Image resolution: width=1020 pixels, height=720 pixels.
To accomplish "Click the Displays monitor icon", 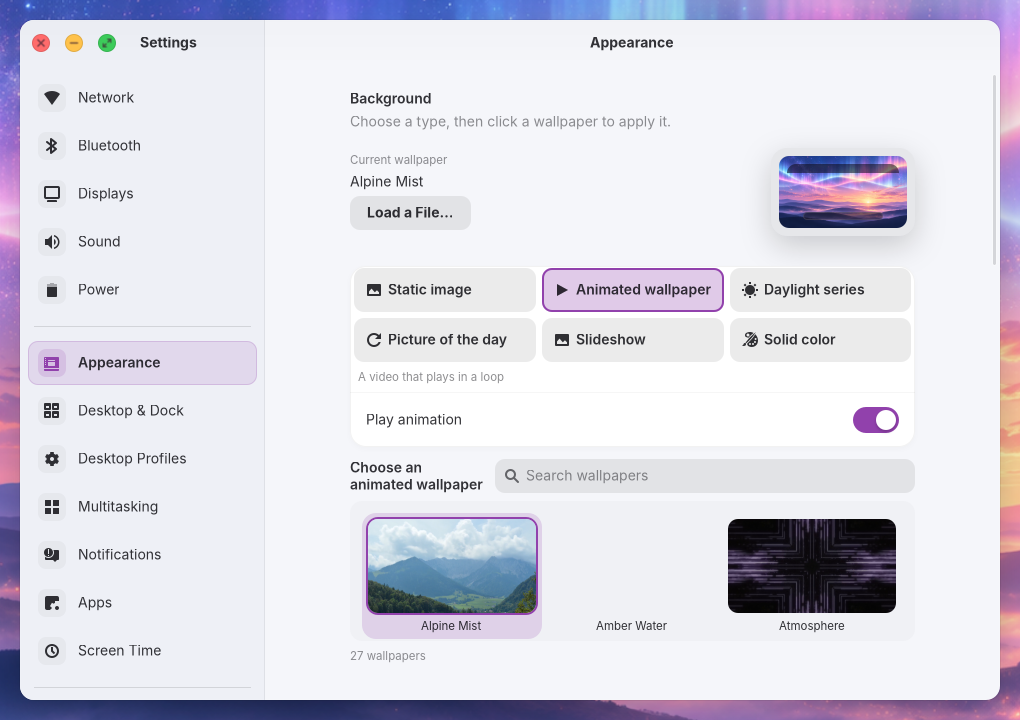I will point(52,194).
